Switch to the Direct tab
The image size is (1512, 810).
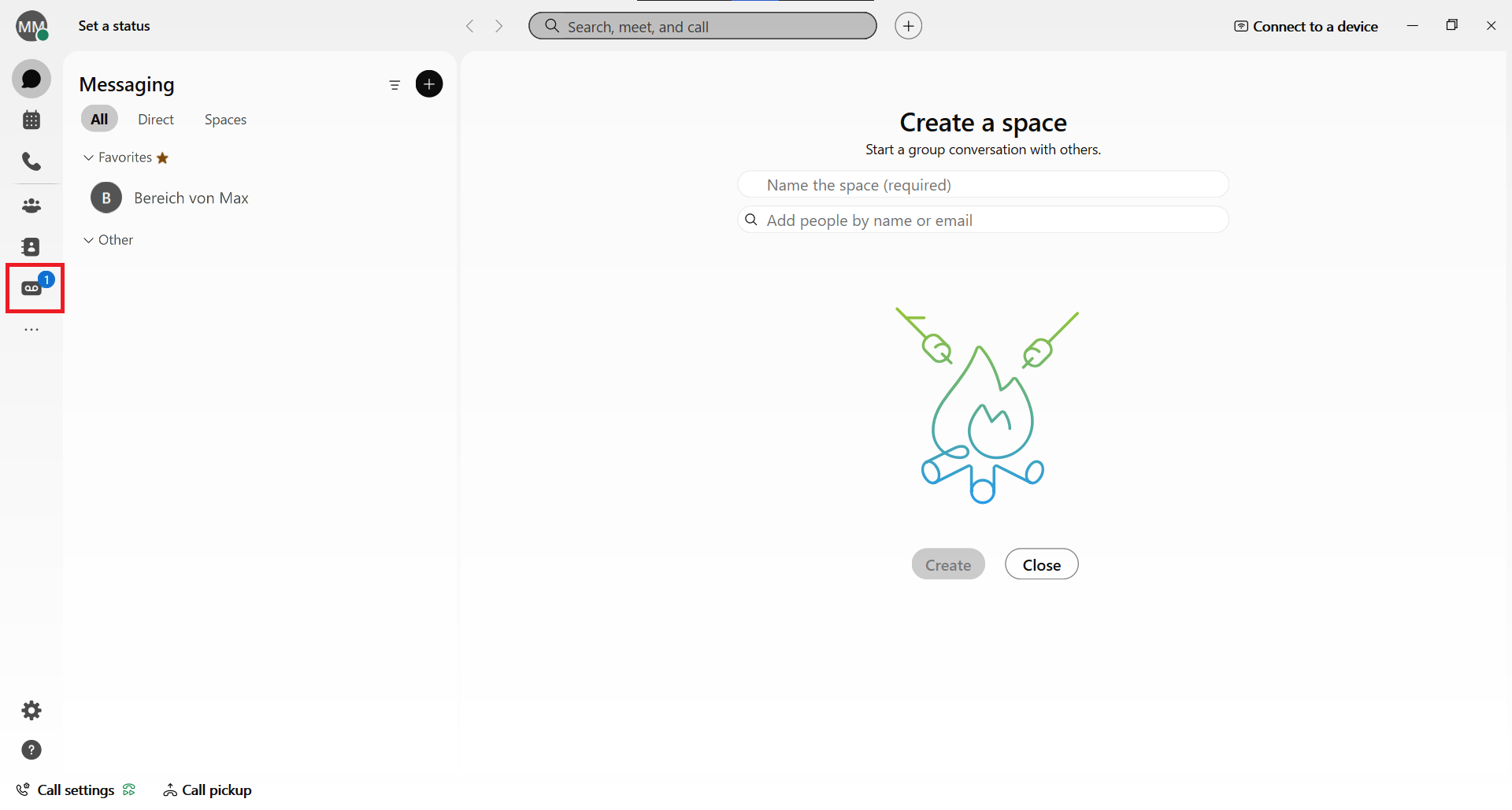(156, 120)
